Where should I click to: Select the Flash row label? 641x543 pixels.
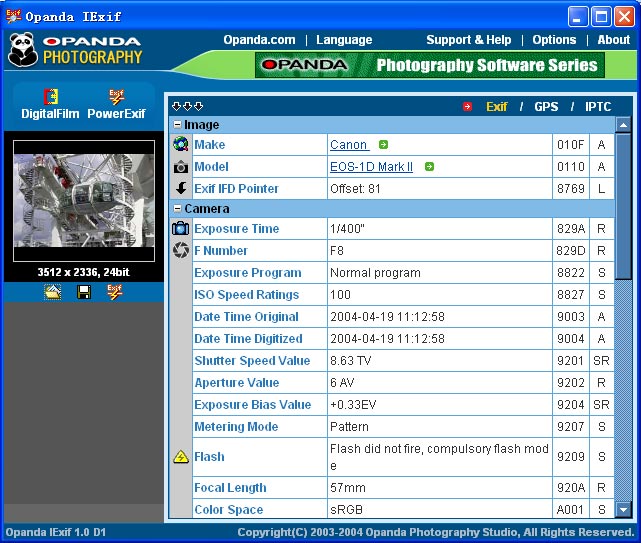[209, 457]
